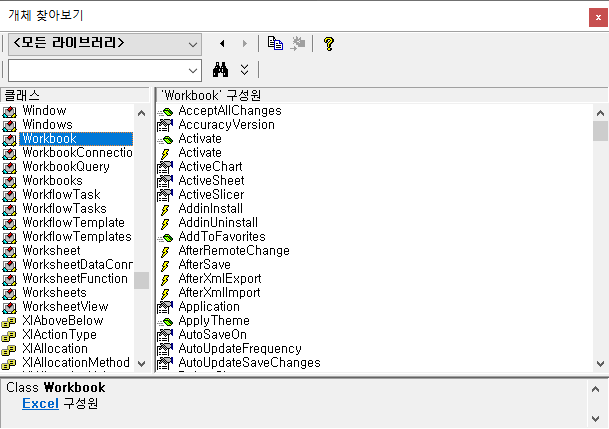
Task: Select the Worksheets class
Action: point(54,292)
